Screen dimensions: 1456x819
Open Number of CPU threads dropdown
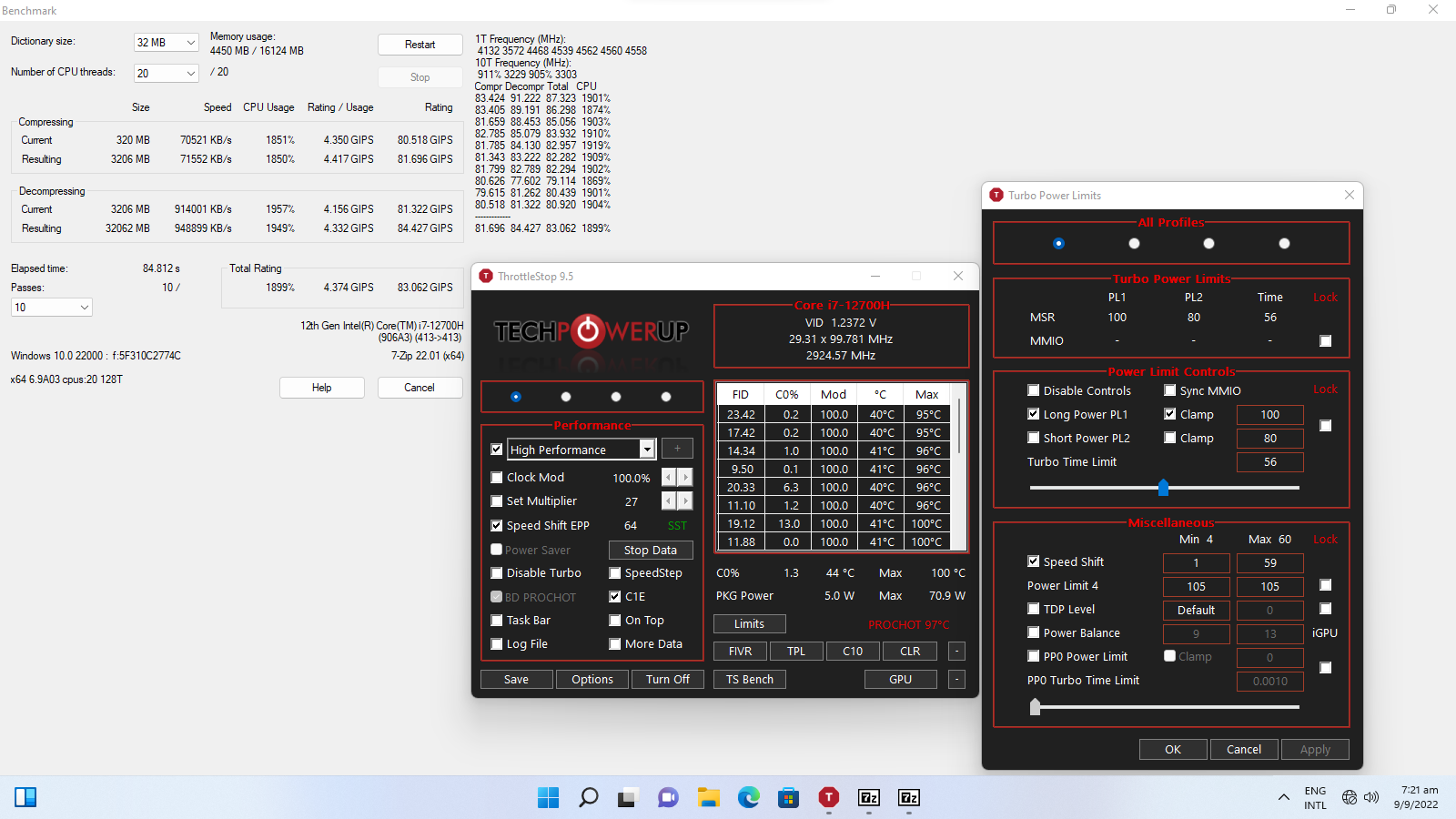[167, 73]
